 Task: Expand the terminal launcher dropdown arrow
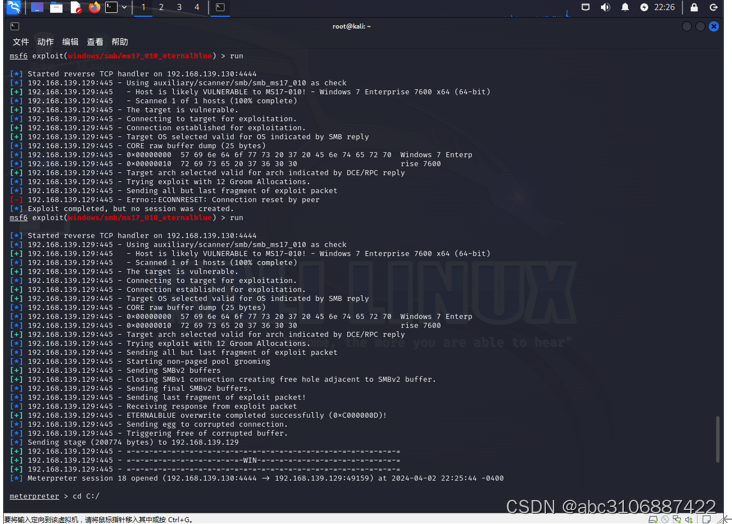(124, 7)
